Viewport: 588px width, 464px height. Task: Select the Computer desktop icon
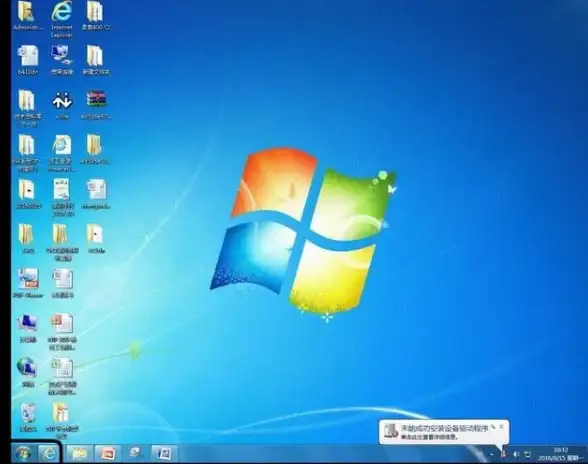[27, 328]
